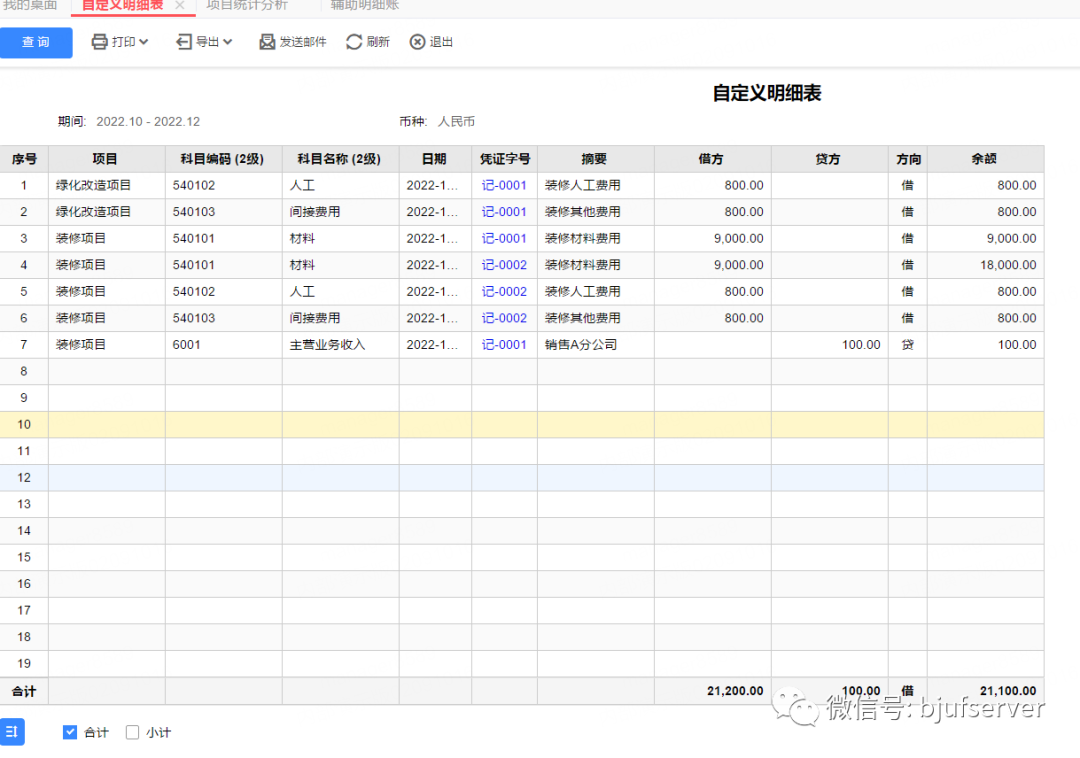Screen dimensions: 1080x758
Task: Close the 自定义明细表 tab
Action: (179, 6)
